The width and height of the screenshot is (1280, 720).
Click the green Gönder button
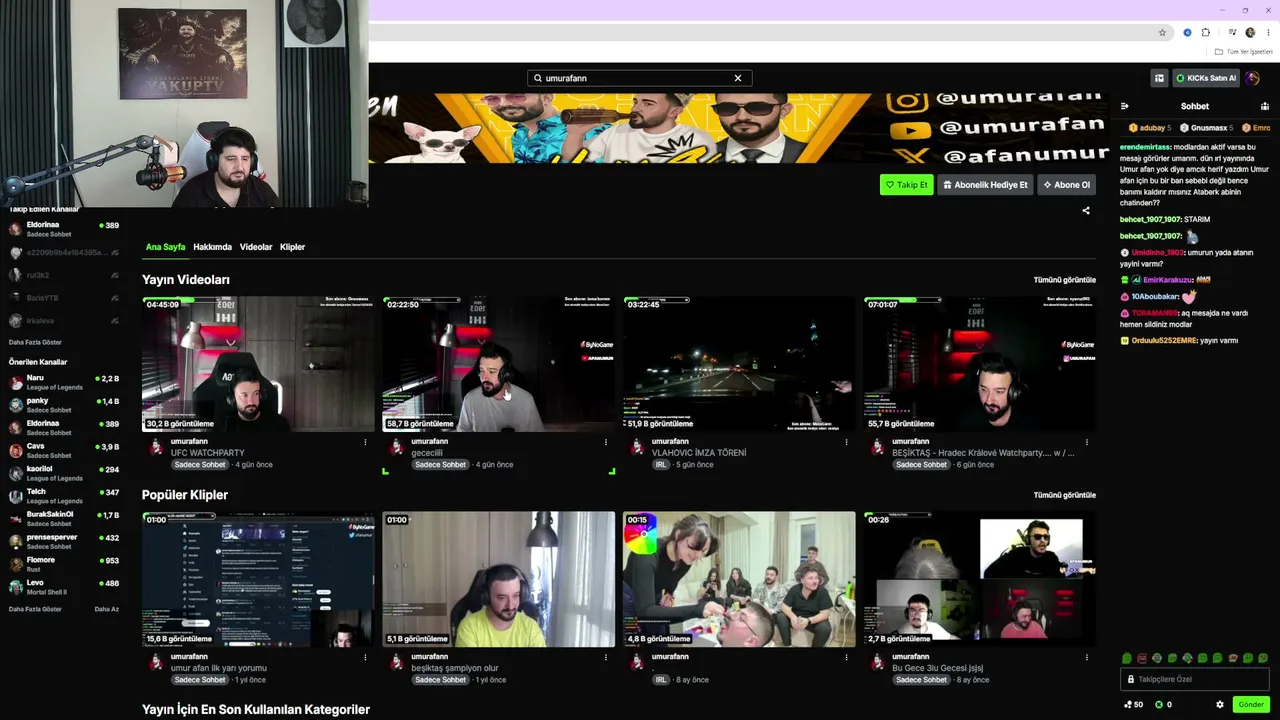coord(1251,704)
